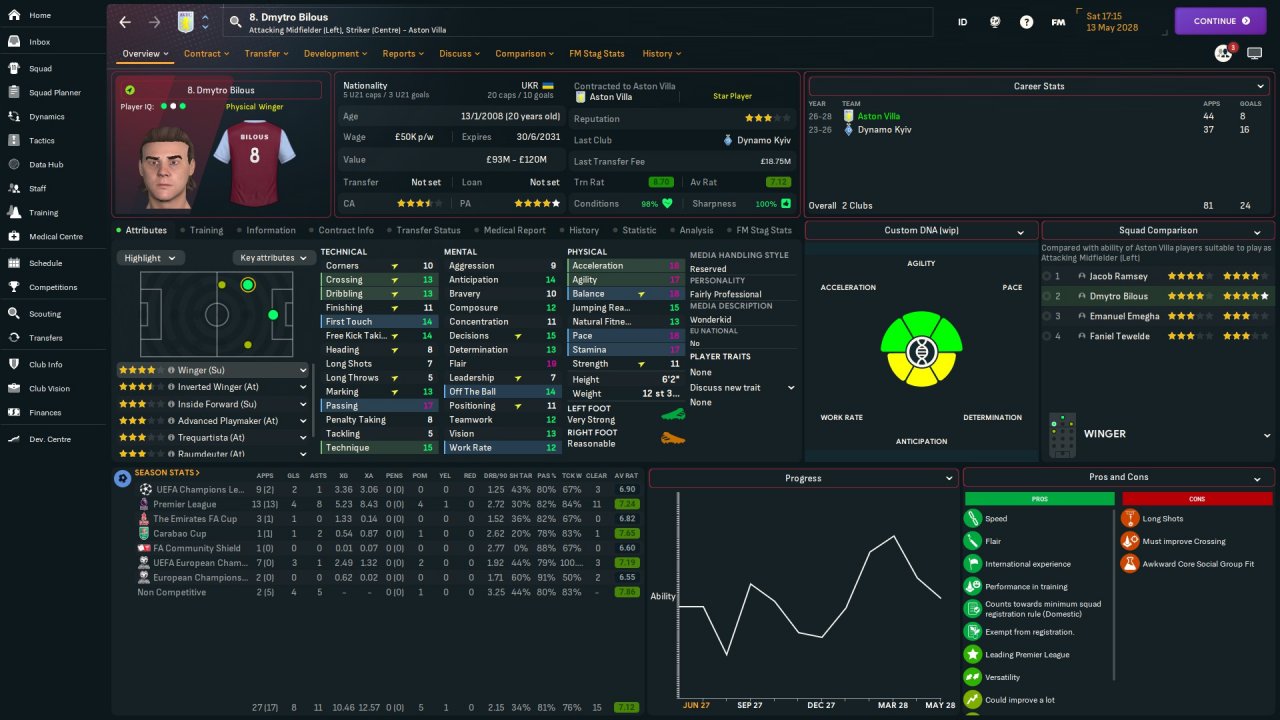Click the info icon beside Winger (Su)
Screen dimensions: 1280x720
pos(171,370)
